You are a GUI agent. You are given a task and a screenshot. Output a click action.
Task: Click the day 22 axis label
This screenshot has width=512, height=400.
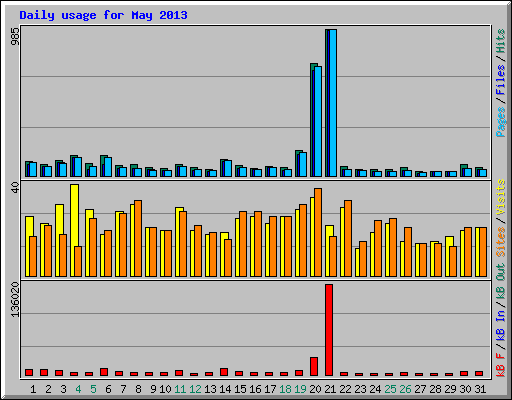click(x=345, y=389)
